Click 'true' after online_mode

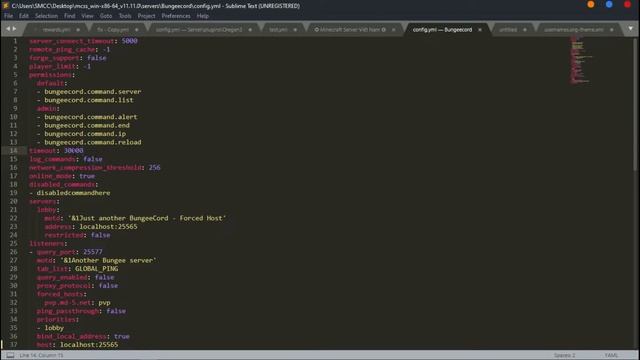[87, 176]
